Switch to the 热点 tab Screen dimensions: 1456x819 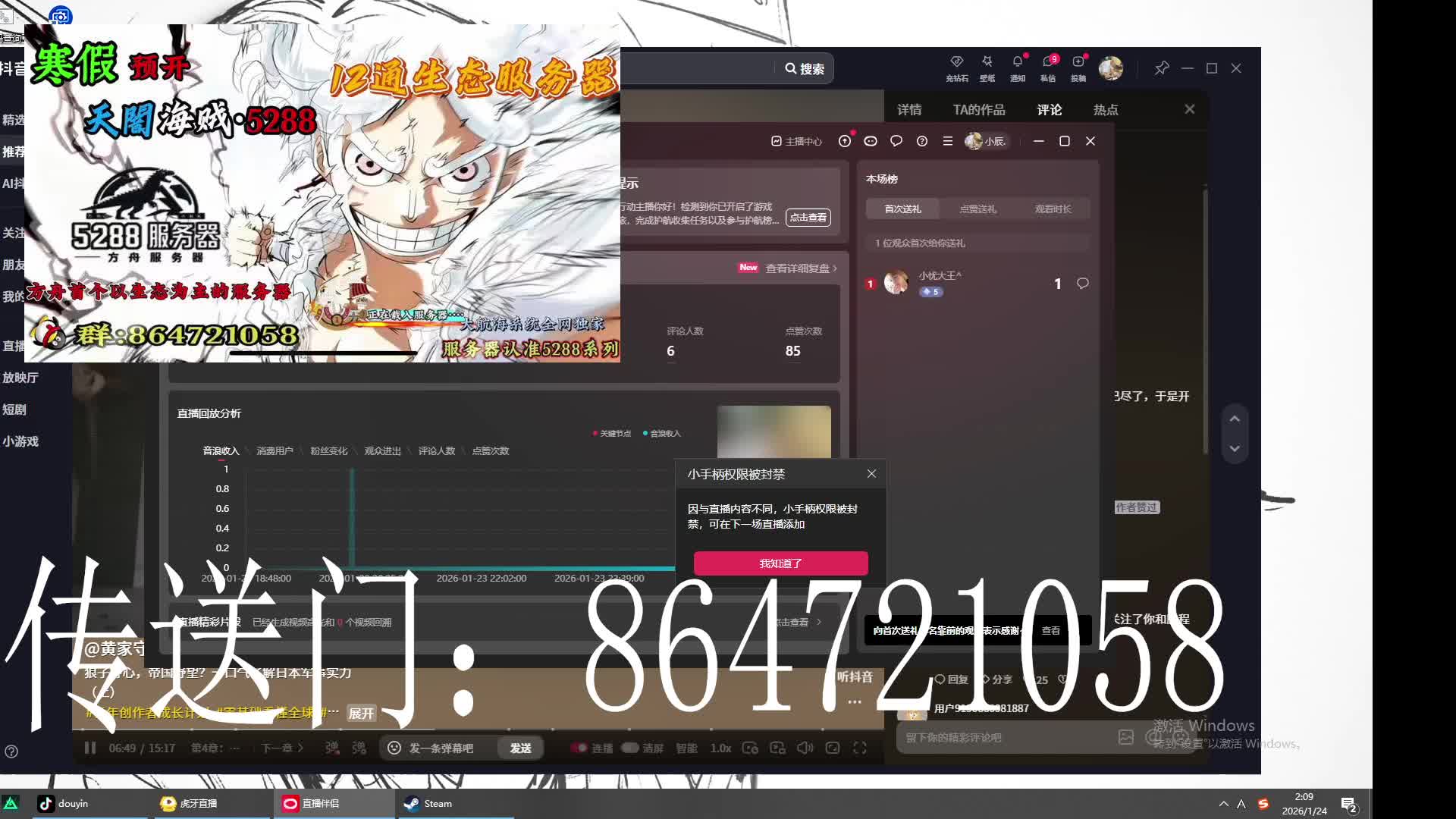1106,109
